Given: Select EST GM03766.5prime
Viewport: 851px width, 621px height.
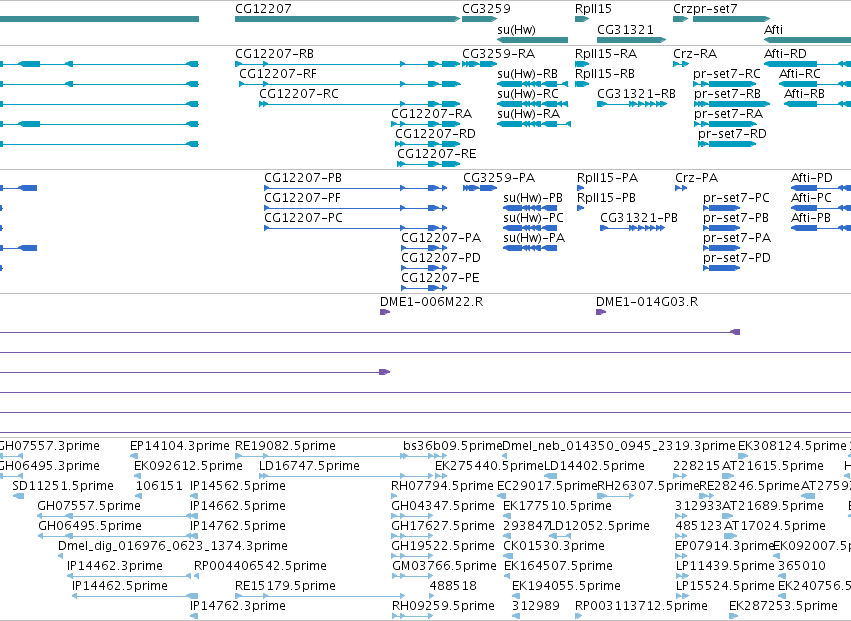Looking at the screenshot, I should (444, 566).
